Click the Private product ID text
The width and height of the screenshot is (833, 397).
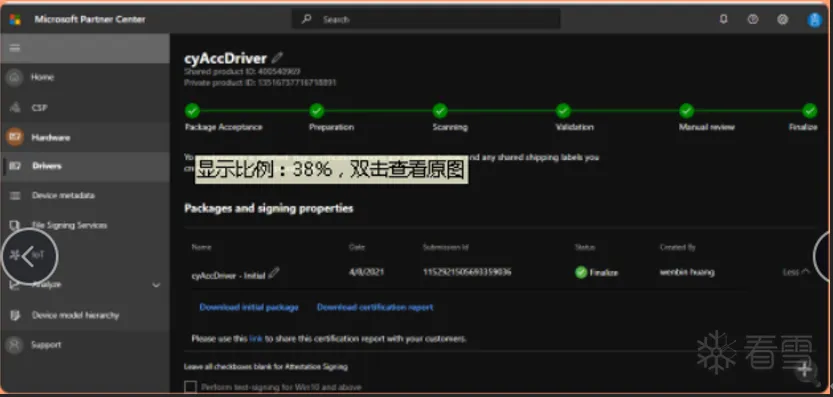260,83
